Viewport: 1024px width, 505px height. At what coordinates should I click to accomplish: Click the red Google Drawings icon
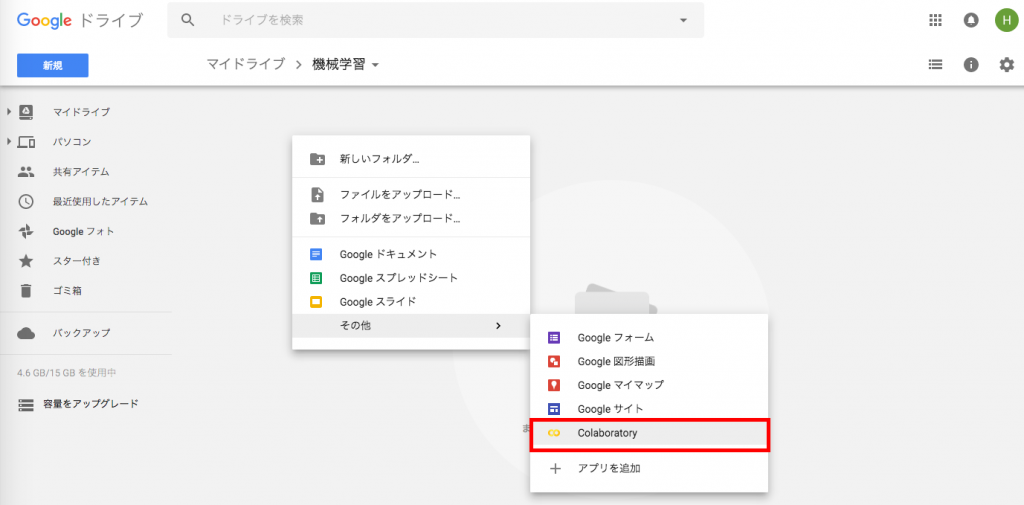(x=554, y=361)
